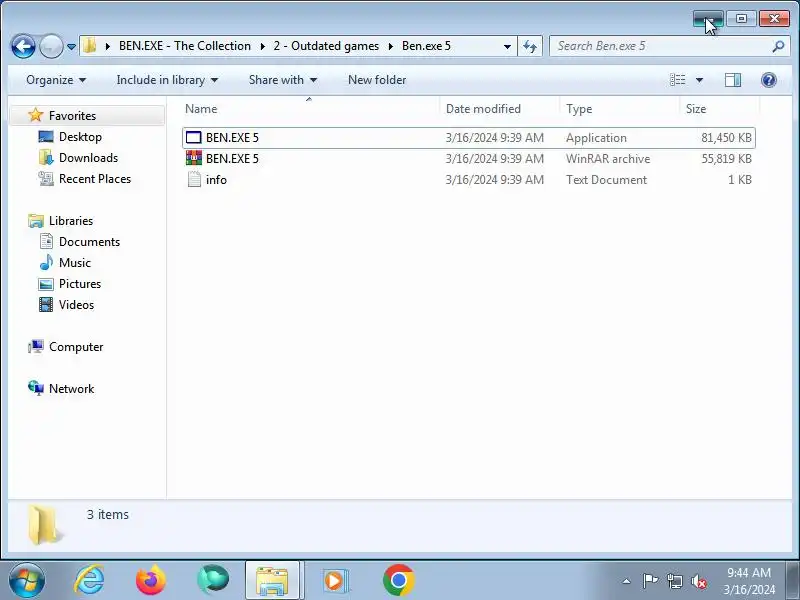800x600 pixels.
Task: Click the 55,819 KB size cell
Action: [x=726, y=159]
